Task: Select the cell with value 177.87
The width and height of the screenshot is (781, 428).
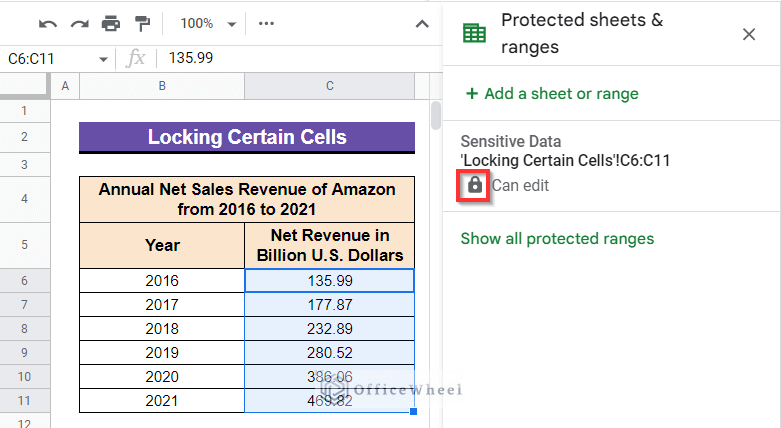Action: 329,304
